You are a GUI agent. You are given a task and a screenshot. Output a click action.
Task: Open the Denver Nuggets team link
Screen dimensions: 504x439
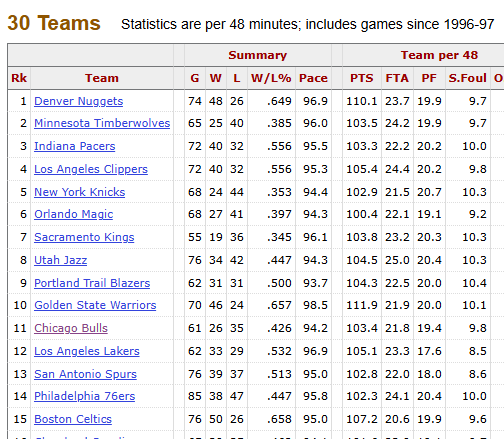pyautogui.click(x=79, y=101)
